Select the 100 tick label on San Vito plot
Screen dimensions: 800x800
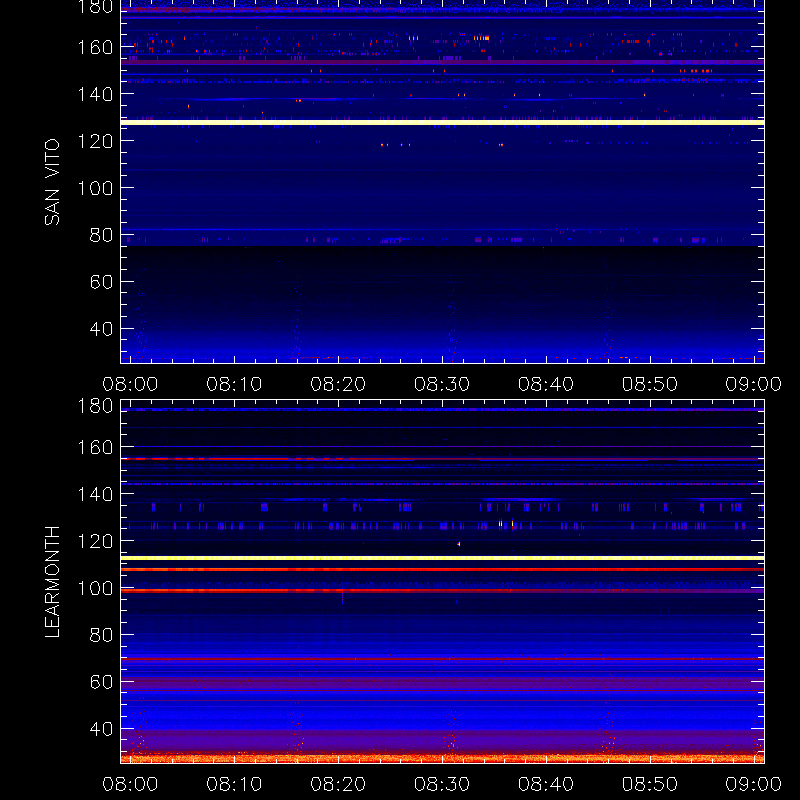(95, 188)
